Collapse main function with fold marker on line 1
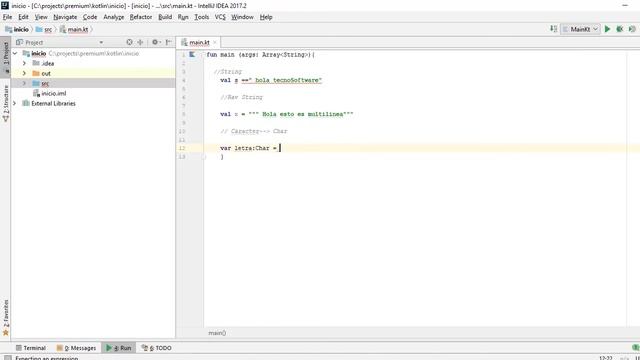Screen dimensions: 640x360 pos(203,54)
